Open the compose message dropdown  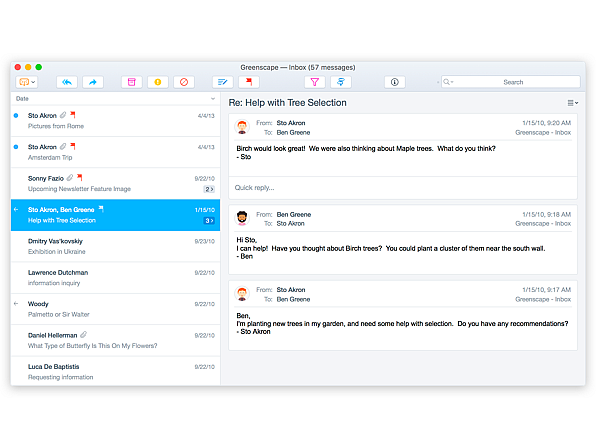pos(27,82)
